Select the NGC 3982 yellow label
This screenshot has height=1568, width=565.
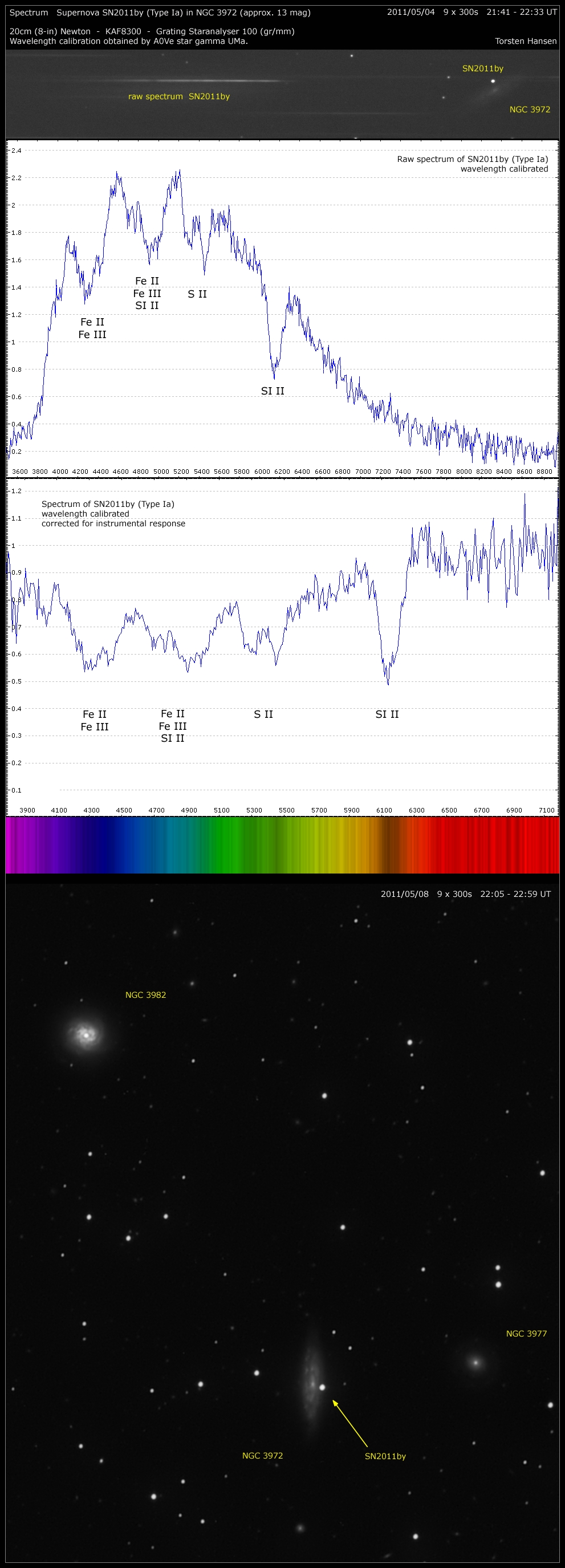click(x=145, y=994)
